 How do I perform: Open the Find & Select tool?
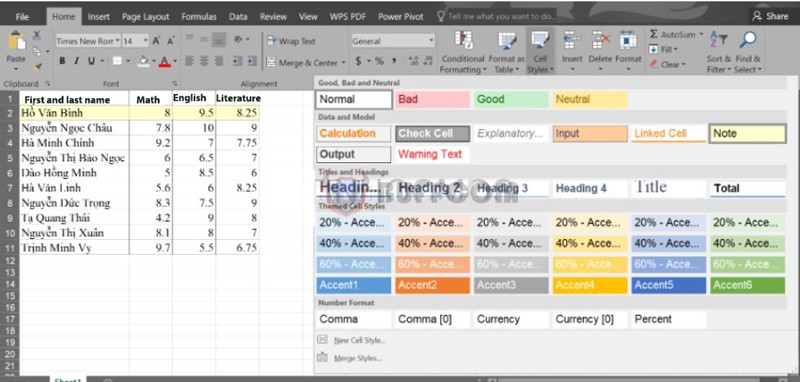pos(747,52)
